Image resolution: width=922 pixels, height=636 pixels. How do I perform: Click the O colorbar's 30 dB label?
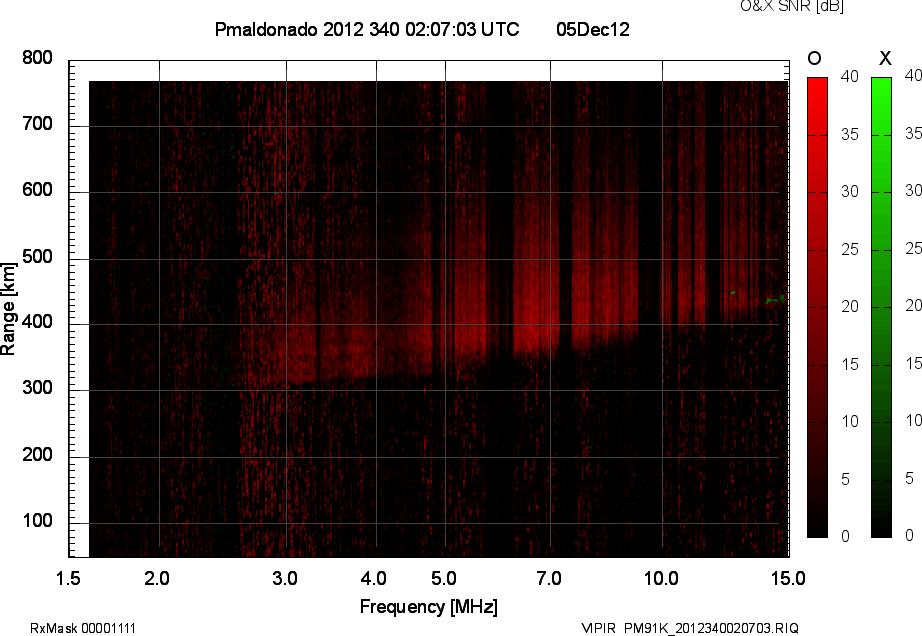850,192
